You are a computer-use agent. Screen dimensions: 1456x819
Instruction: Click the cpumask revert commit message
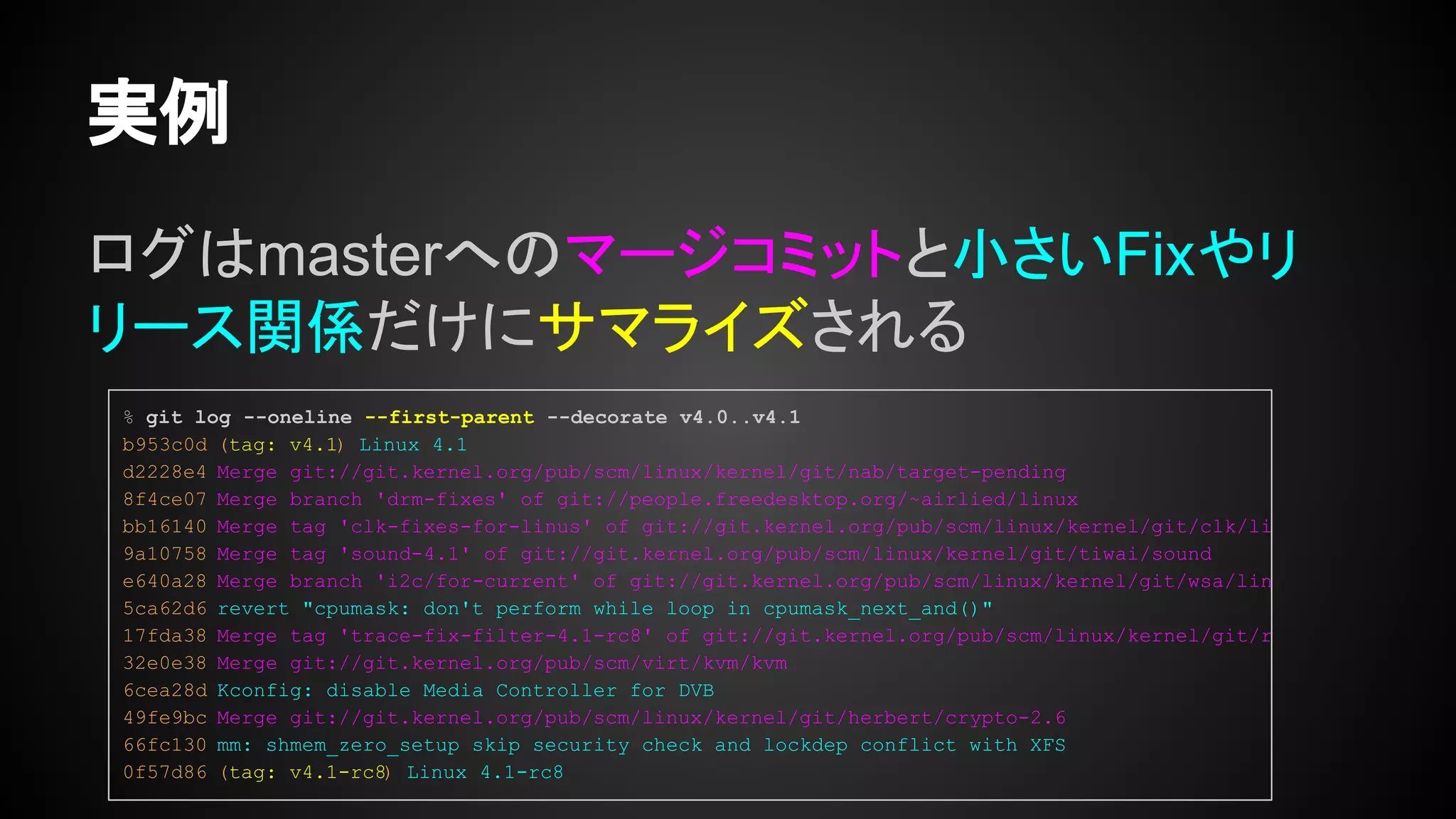605,609
